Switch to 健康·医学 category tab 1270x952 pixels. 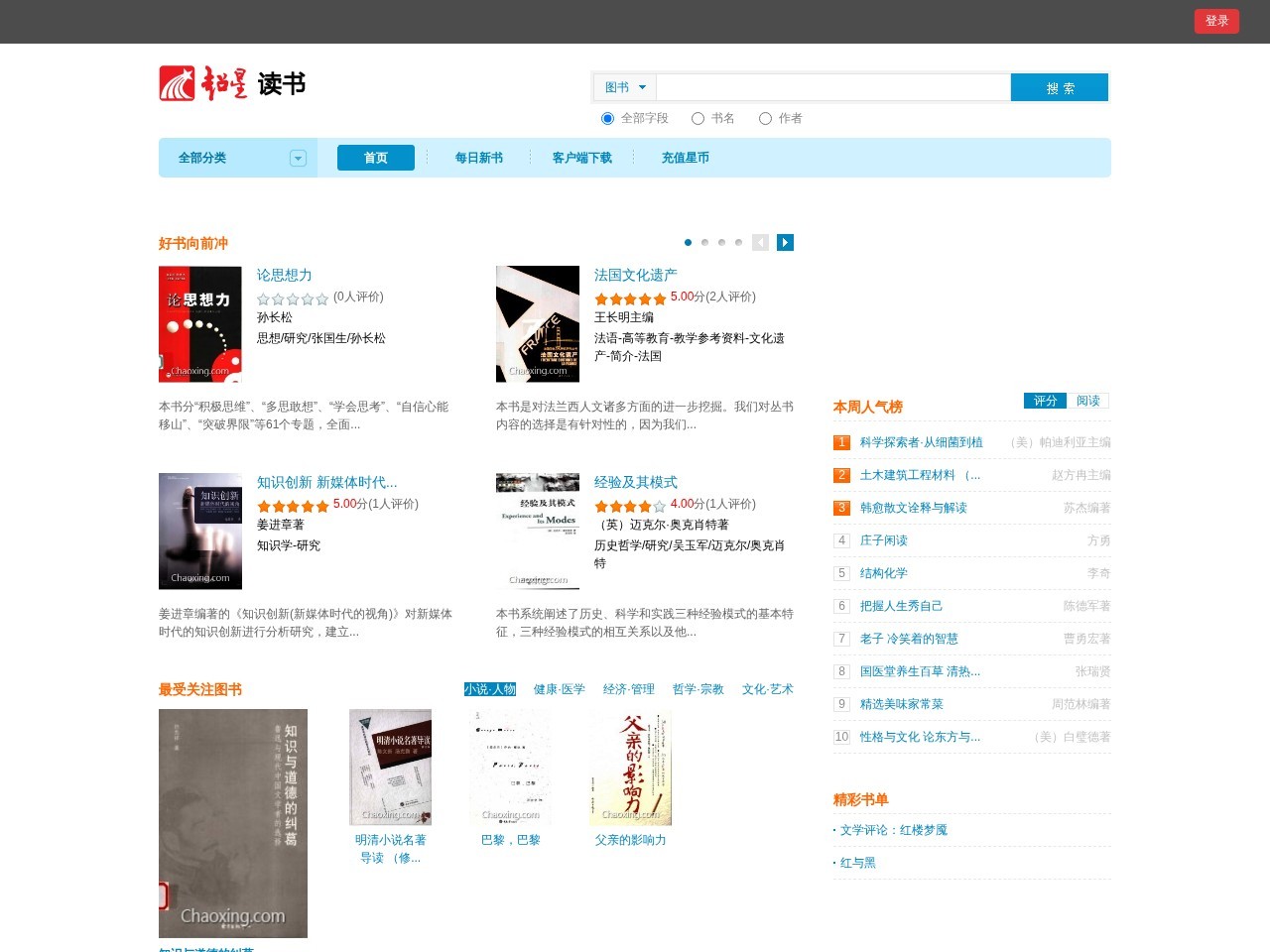pos(559,689)
